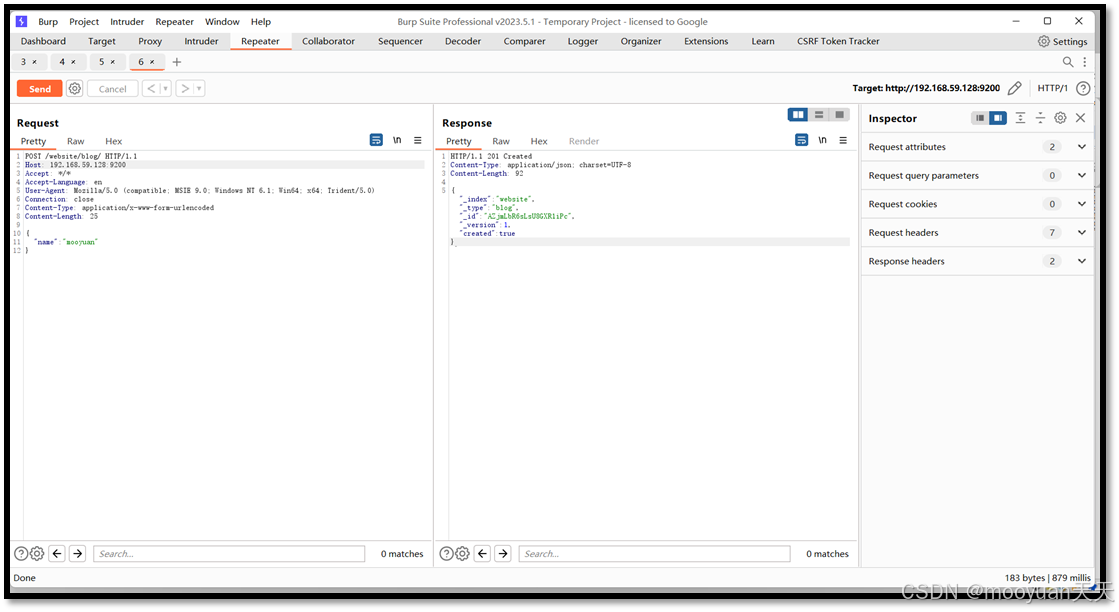
Task: Open Inspector settings gear
Action: (x=1060, y=118)
